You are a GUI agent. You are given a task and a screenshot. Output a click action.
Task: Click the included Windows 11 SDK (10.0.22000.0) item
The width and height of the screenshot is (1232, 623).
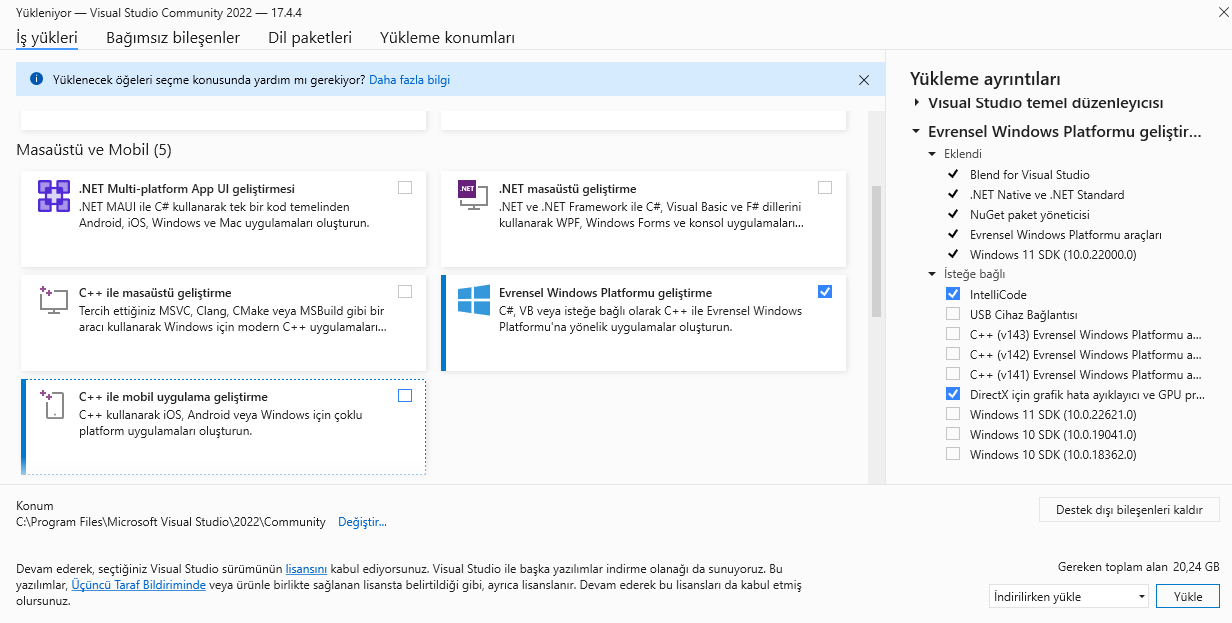(1053, 254)
